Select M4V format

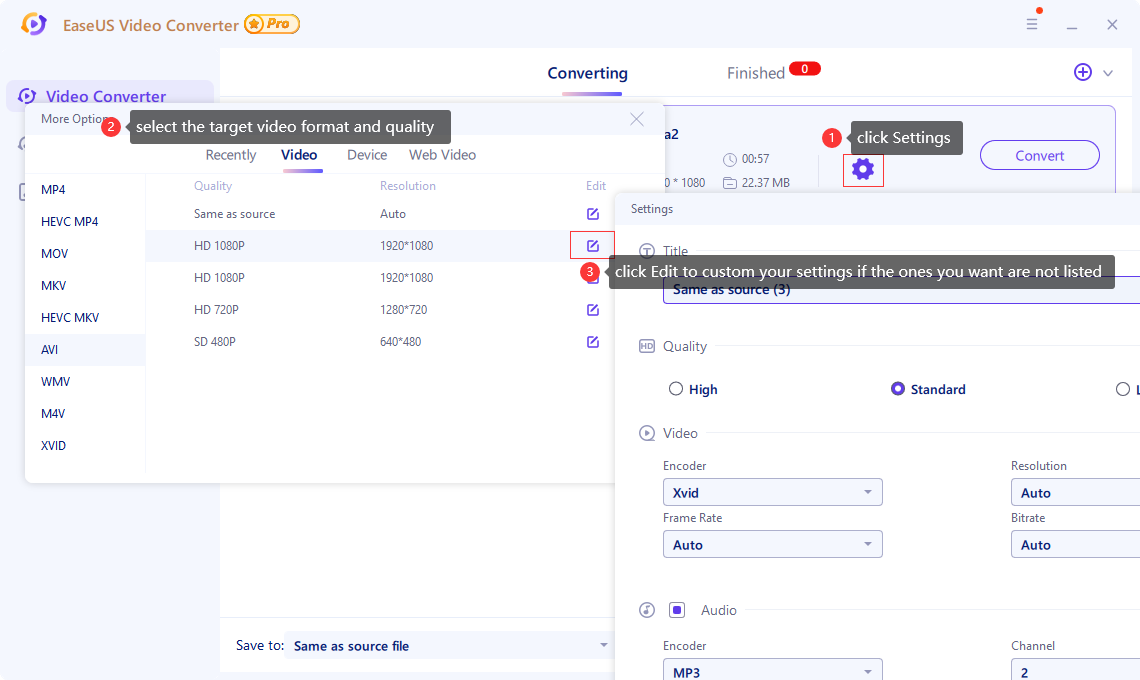(x=85, y=414)
